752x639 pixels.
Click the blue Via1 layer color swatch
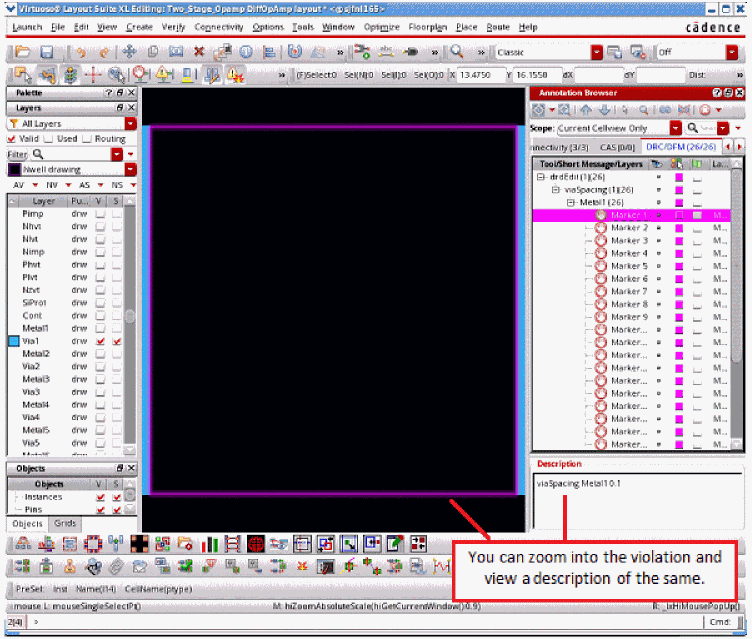[x=14, y=342]
